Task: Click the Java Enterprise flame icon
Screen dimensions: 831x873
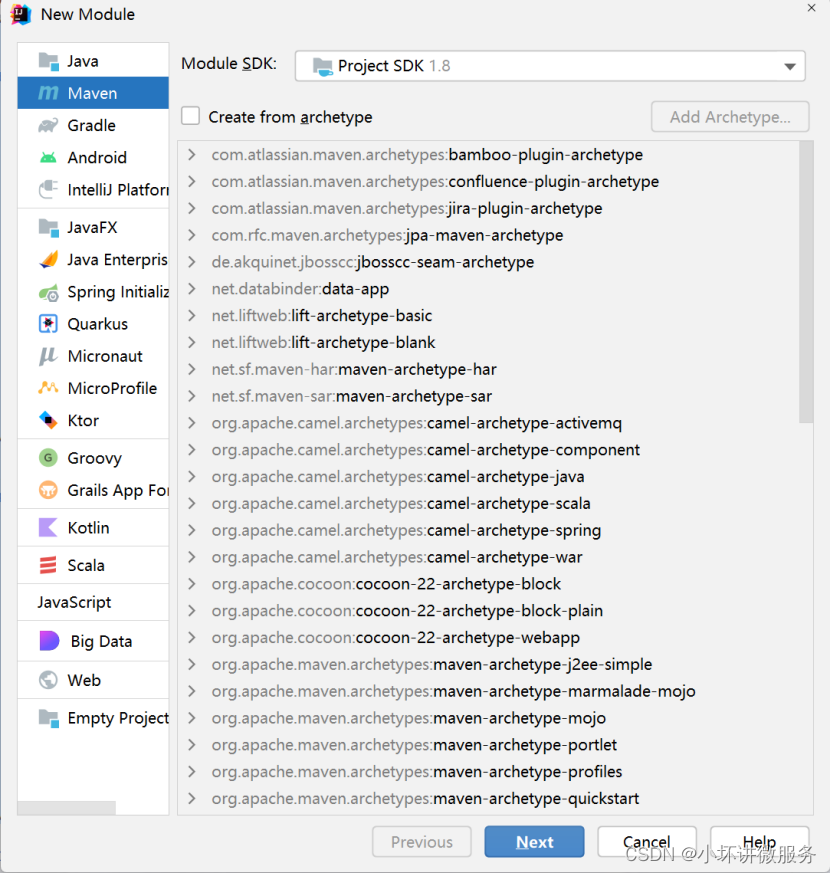Action: point(48,259)
